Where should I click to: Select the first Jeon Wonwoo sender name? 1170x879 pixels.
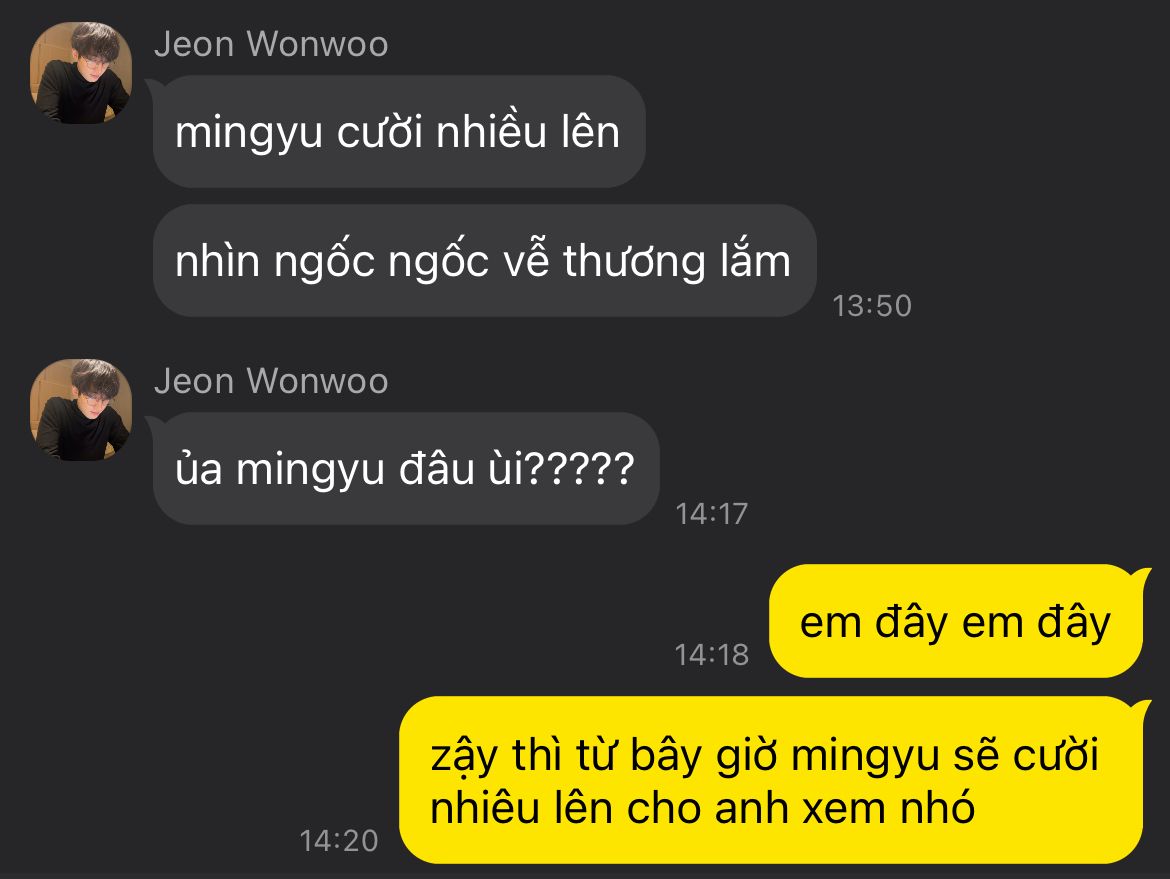pos(271,44)
